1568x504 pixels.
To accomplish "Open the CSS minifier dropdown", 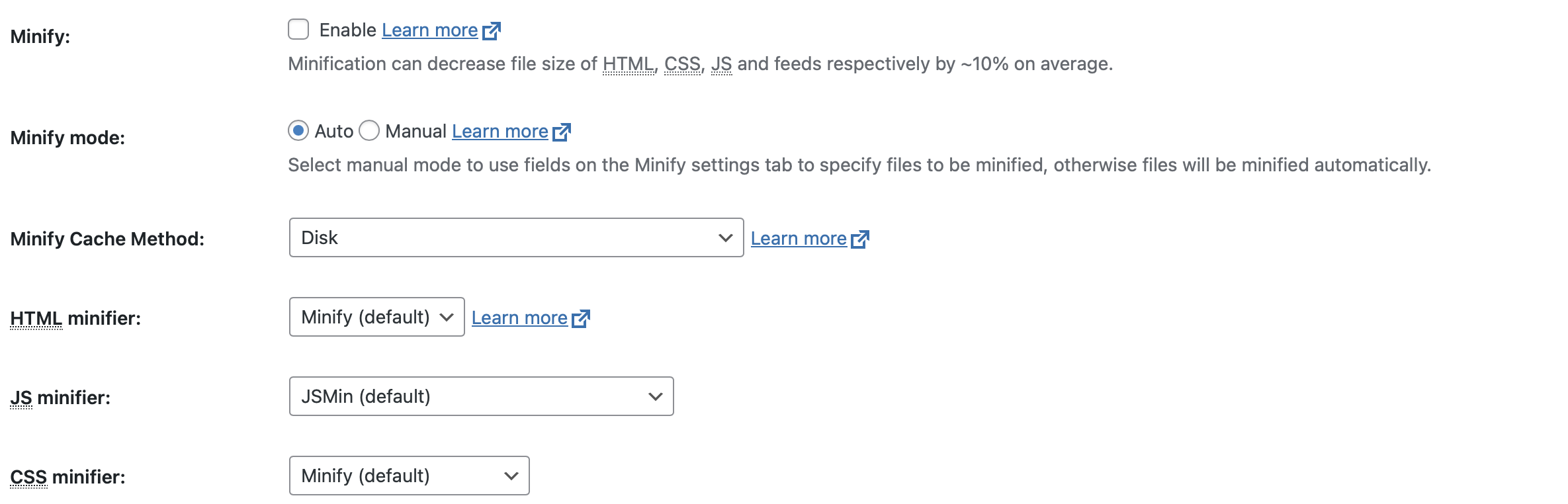I will [x=410, y=476].
